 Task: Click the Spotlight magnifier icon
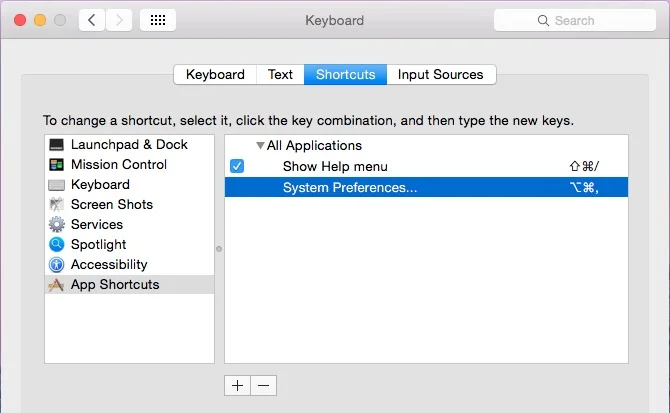(56, 244)
